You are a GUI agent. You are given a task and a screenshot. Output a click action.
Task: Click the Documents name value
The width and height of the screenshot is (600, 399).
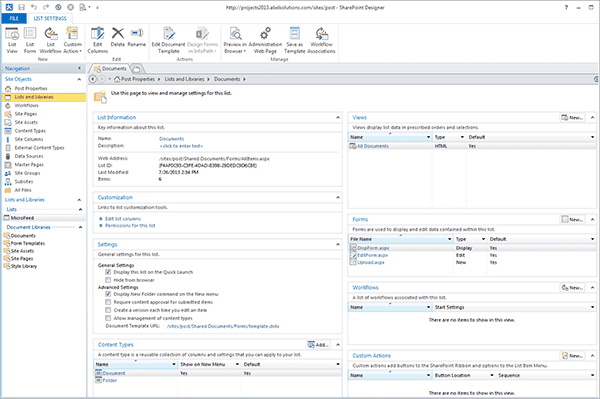coord(171,139)
